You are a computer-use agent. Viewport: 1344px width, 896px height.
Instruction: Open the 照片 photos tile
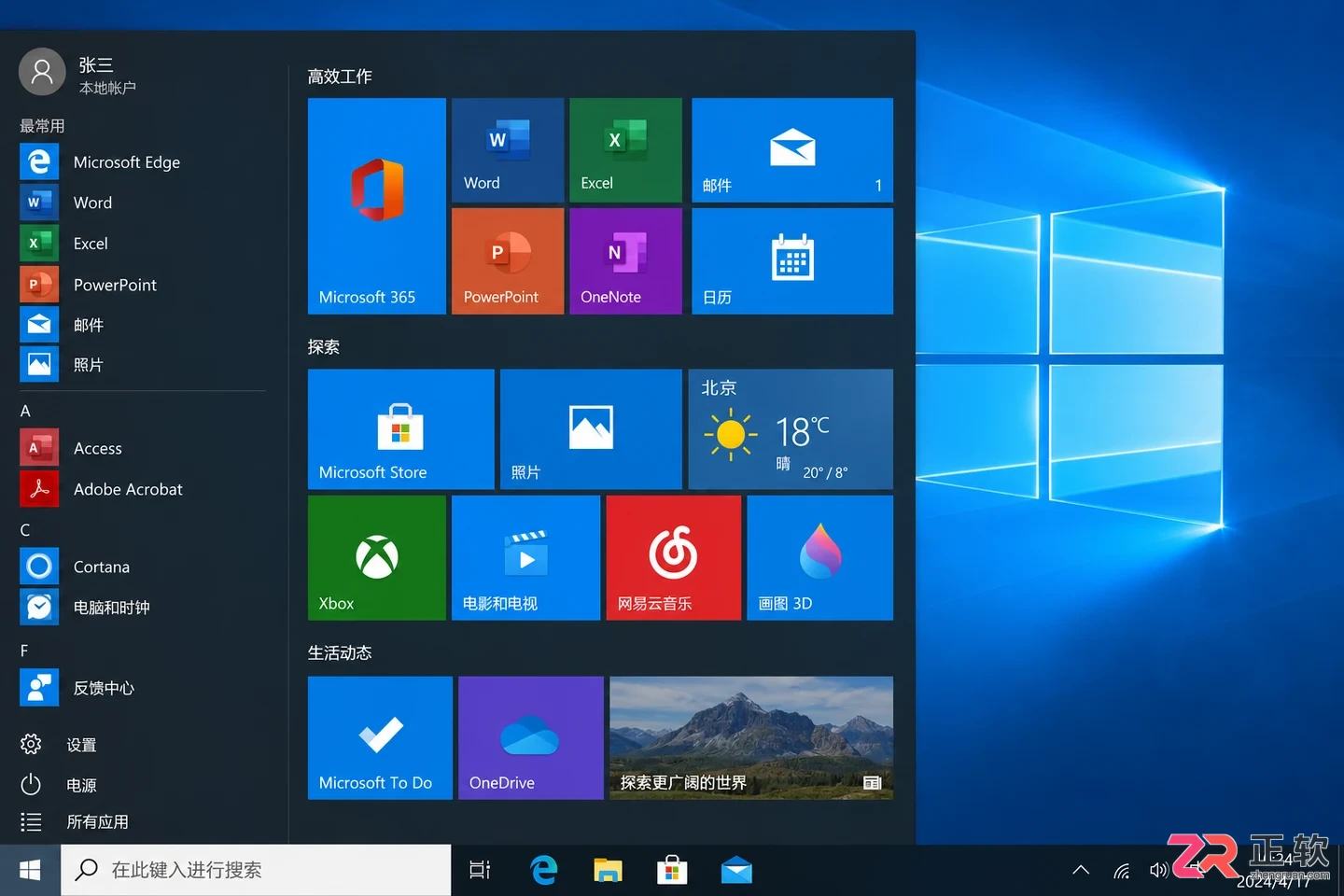pyautogui.click(x=591, y=429)
